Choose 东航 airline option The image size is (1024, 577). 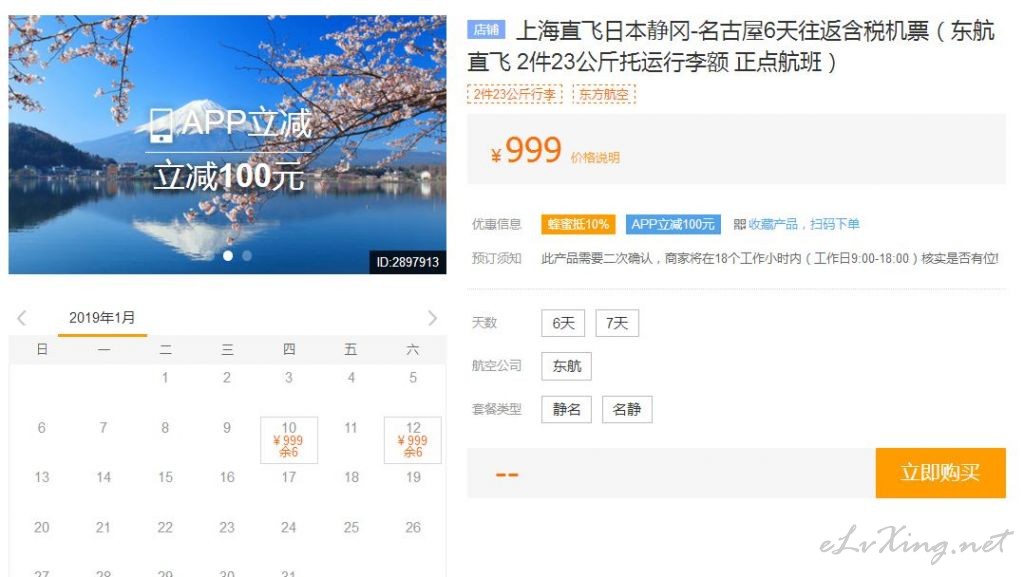point(566,366)
